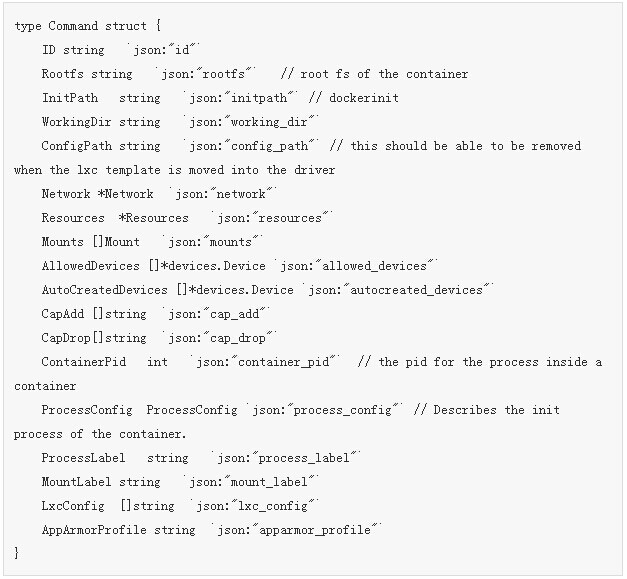The height and width of the screenshot is (579, 627).
Task: Click the json "cap_drop" tag
Action: click(x=221, y=337)
